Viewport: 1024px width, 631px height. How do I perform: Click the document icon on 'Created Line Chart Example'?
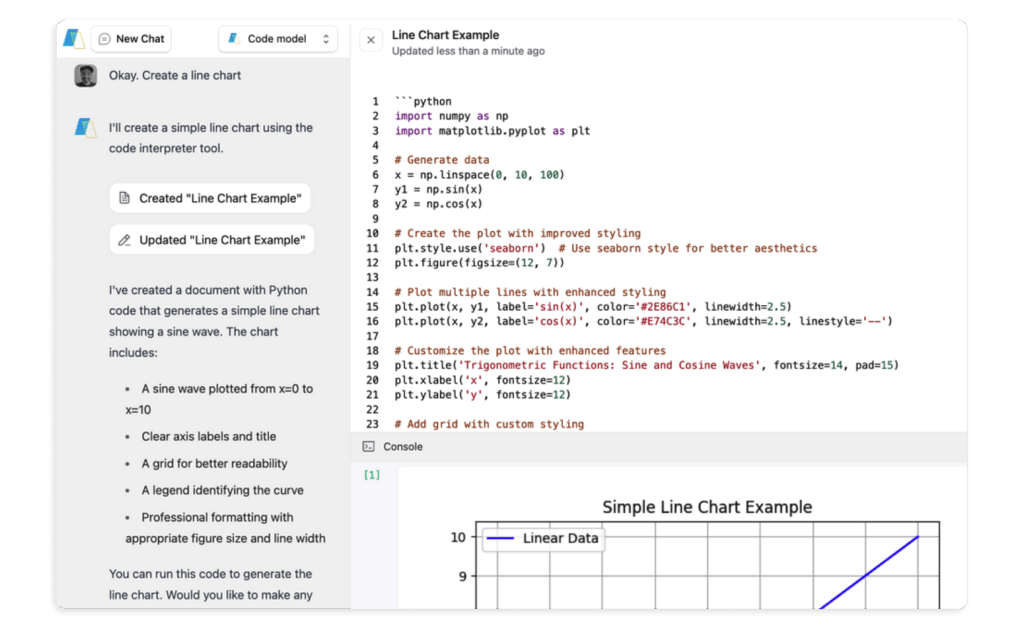click(124, 198)
